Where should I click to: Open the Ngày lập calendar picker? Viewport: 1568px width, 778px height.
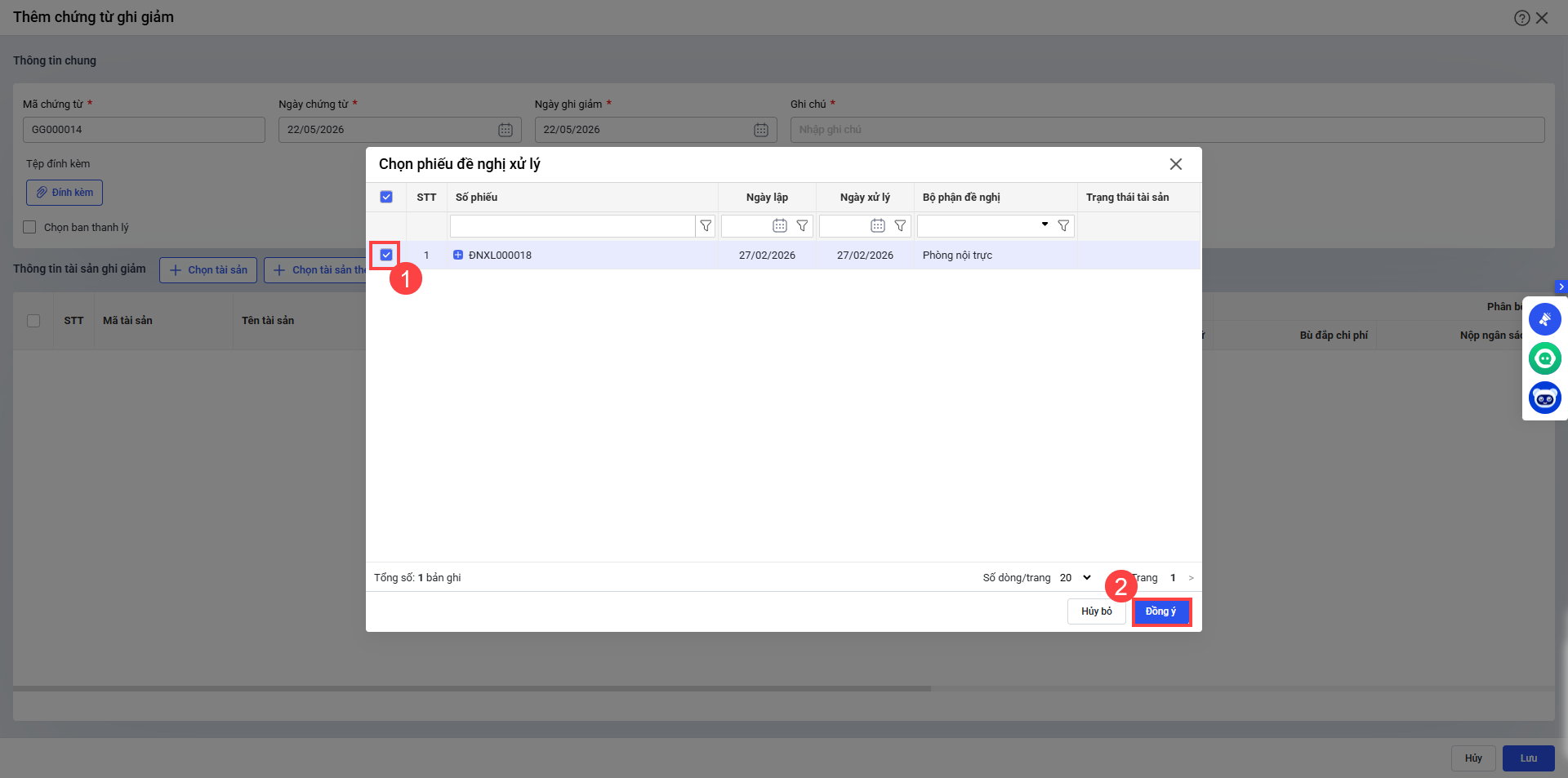coord(780,226)
